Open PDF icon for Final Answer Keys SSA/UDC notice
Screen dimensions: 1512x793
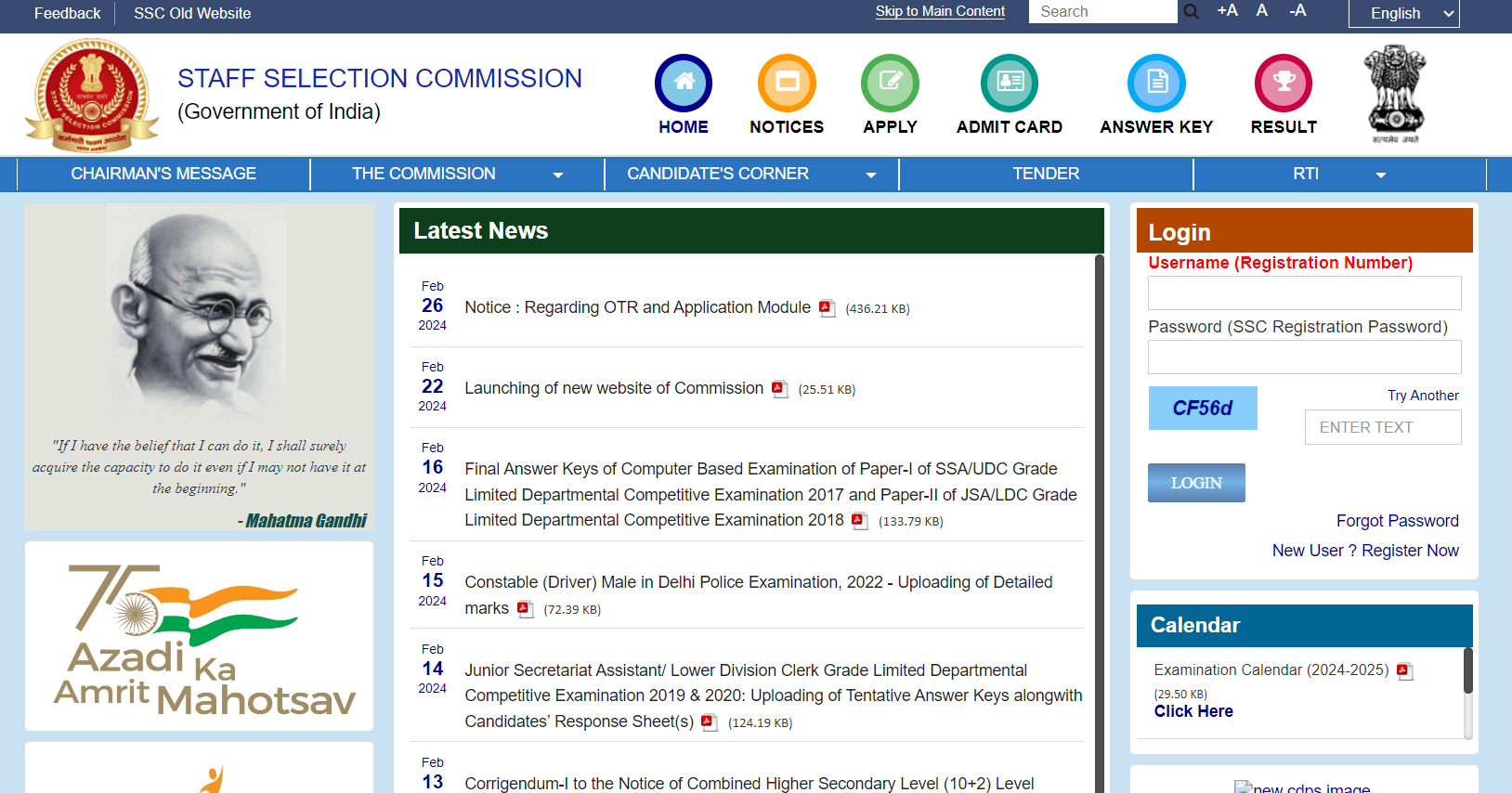coord(860,521)
